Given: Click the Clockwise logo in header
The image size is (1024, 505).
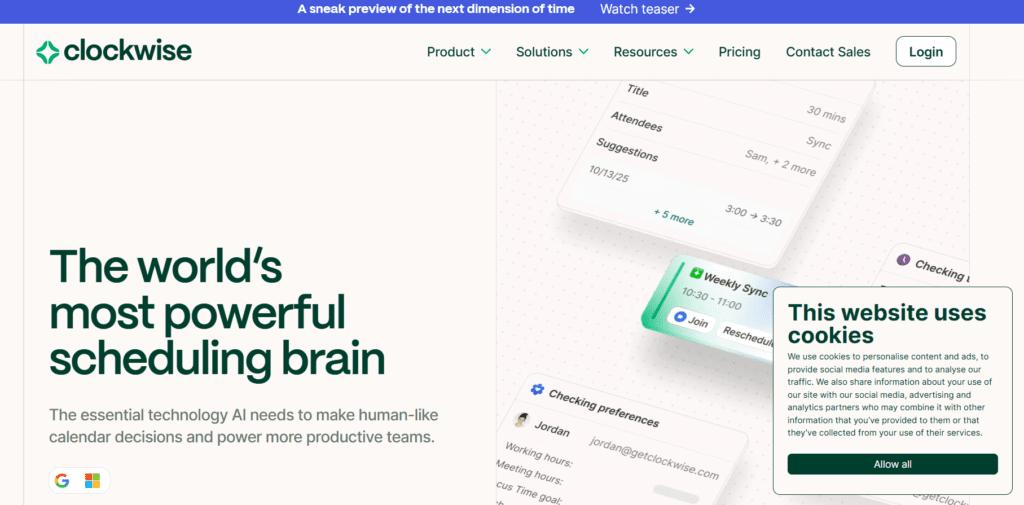Looking at the screenshot, I should click(x=113, y=52).
